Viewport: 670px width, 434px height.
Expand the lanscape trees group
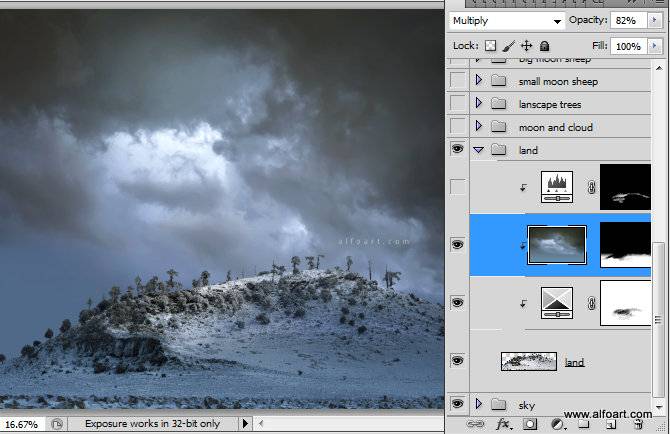(479, 103)
